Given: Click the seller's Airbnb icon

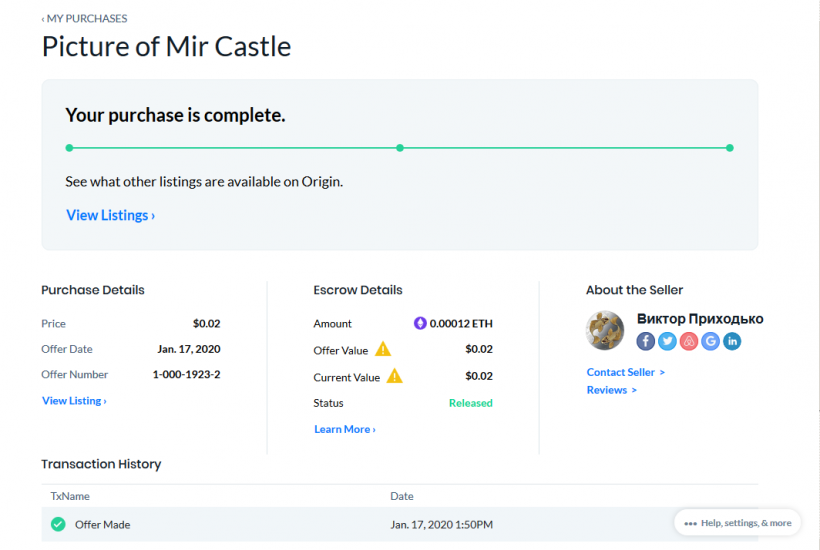Looking at the screenshot, I should 689,341.
